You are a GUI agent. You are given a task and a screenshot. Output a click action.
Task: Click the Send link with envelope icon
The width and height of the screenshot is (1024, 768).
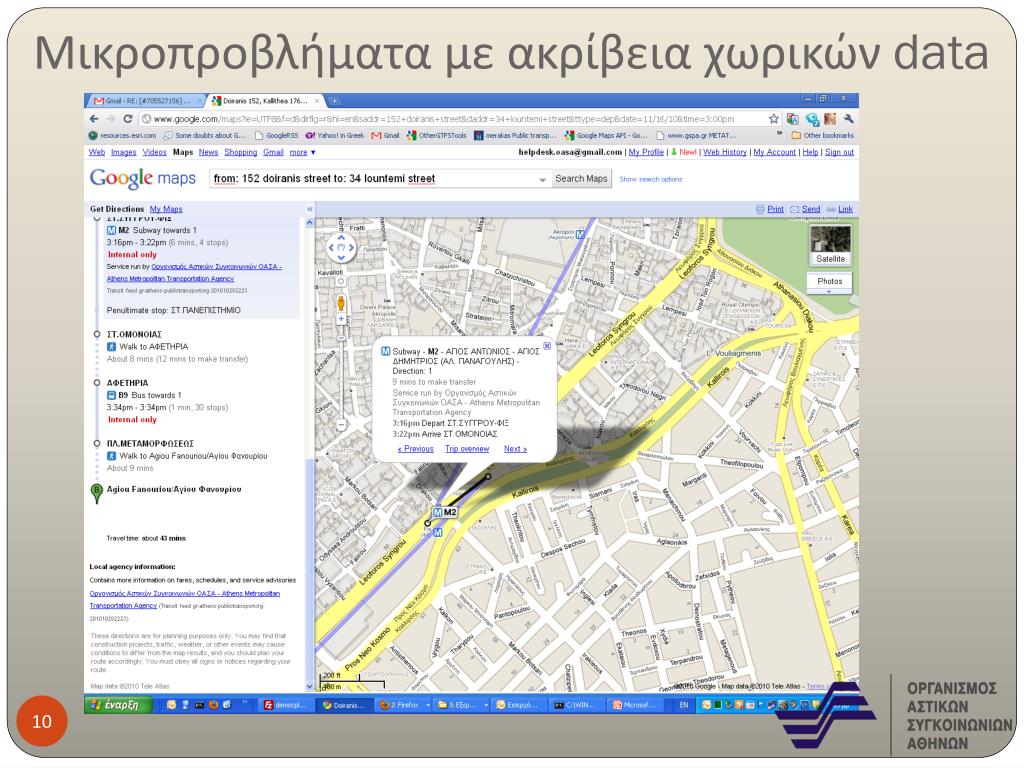tap(805, 209)
